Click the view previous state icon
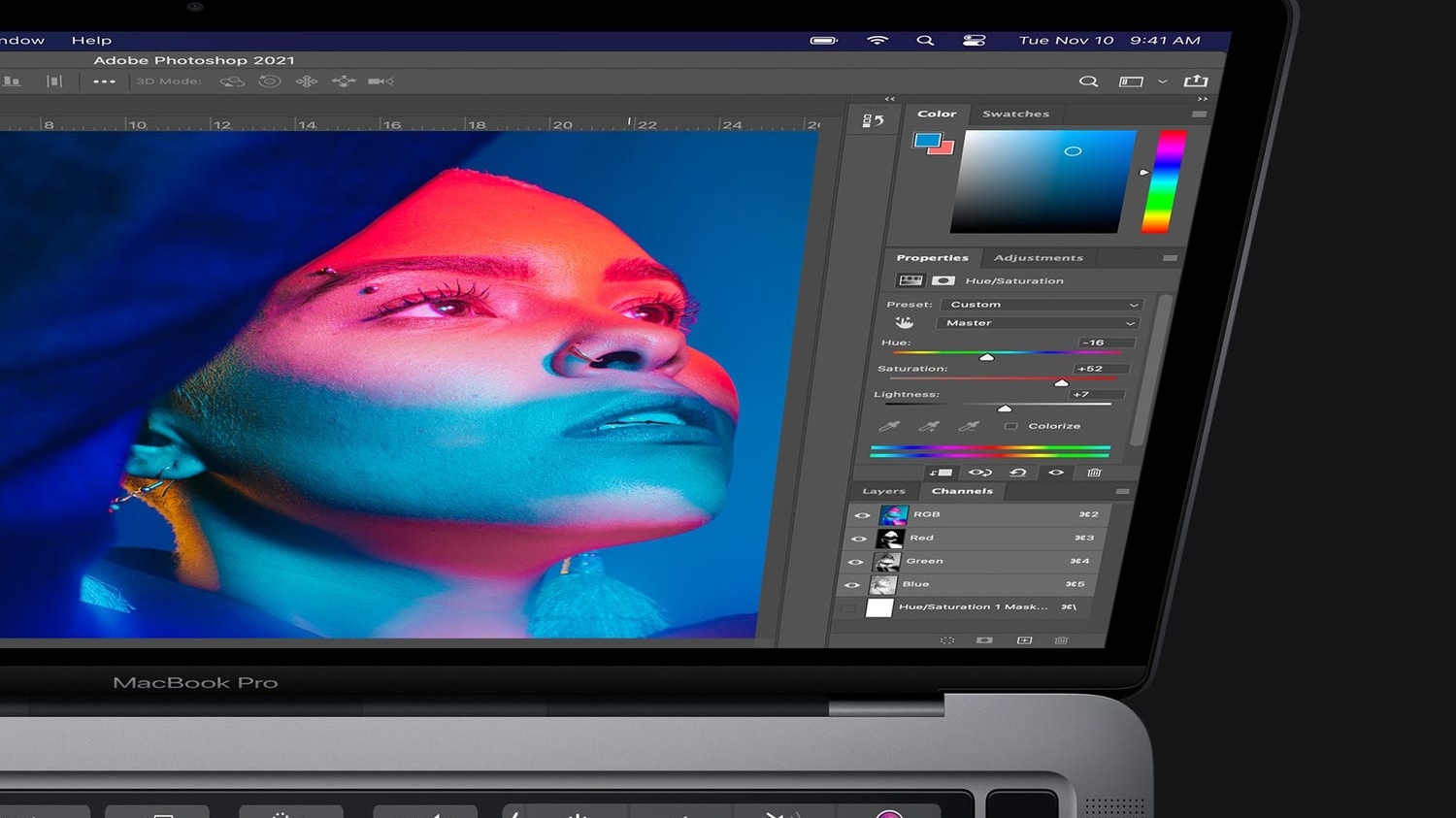The width and height of the screenshot is (1456, 818). tap(979, 473)
